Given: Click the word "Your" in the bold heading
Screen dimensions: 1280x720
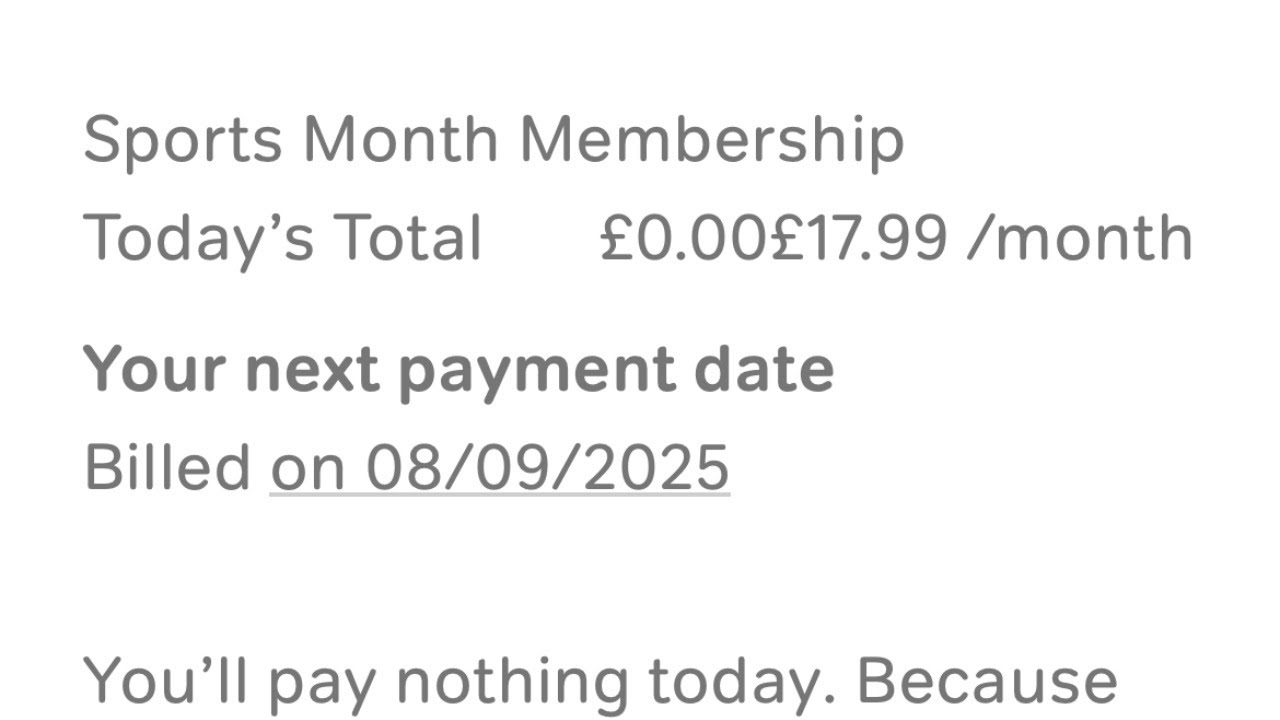Looking at the screenshot, I should (x=154, y=369).
